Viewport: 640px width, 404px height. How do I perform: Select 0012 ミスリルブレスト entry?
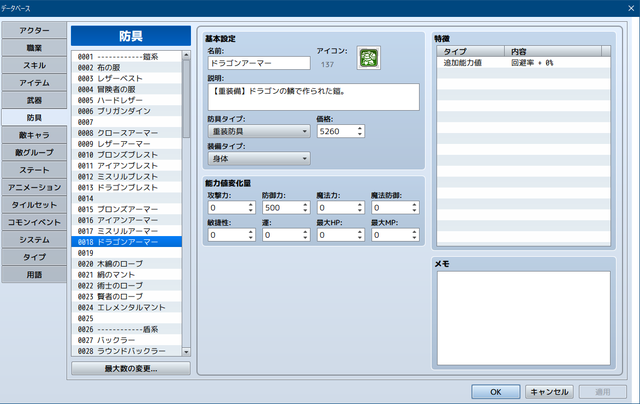tap(127, 176)
